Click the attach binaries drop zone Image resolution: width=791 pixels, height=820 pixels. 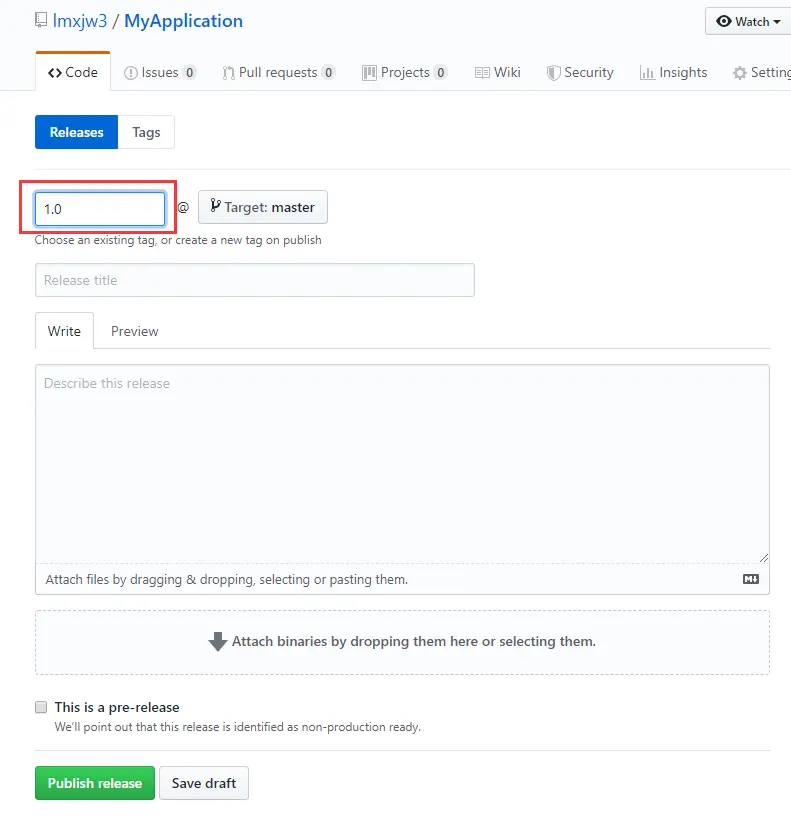tap(402, 642)
